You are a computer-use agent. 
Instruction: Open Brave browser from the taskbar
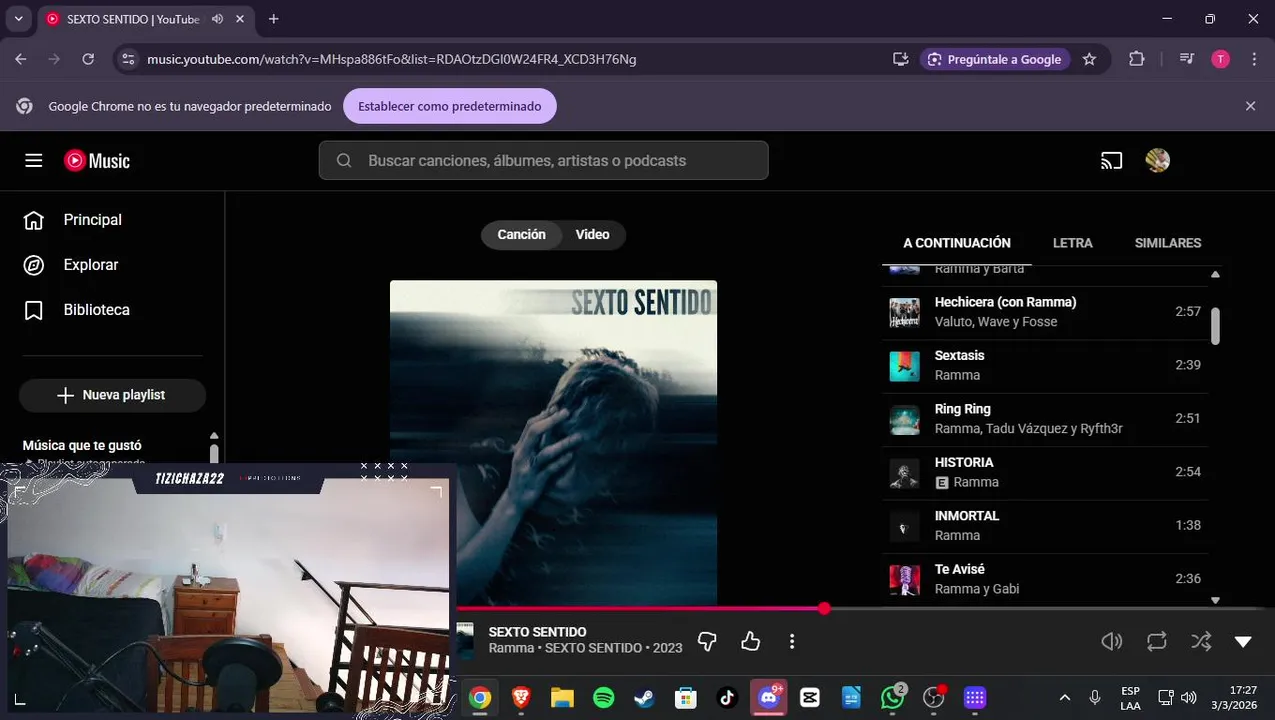click(521, 698)
